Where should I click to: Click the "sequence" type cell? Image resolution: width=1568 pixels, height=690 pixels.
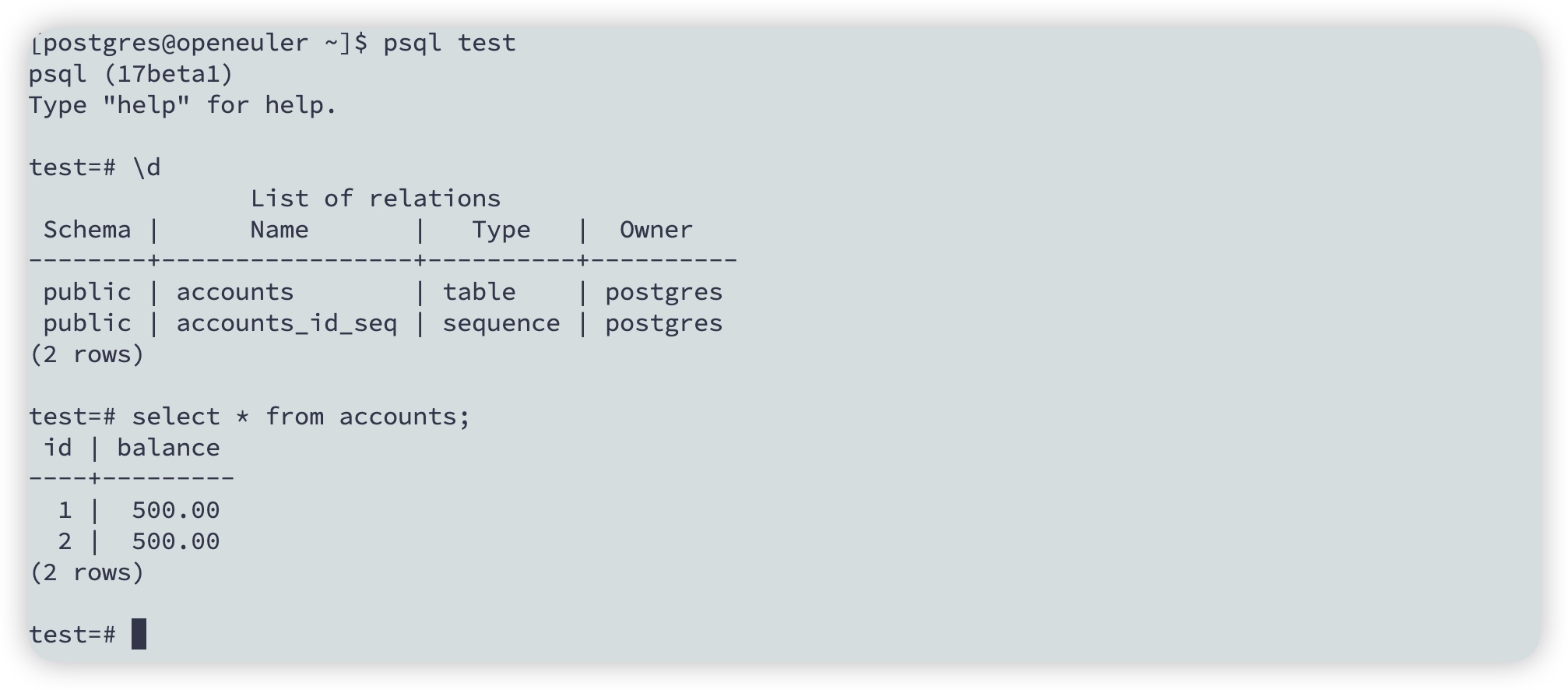[x=501, y=323]
